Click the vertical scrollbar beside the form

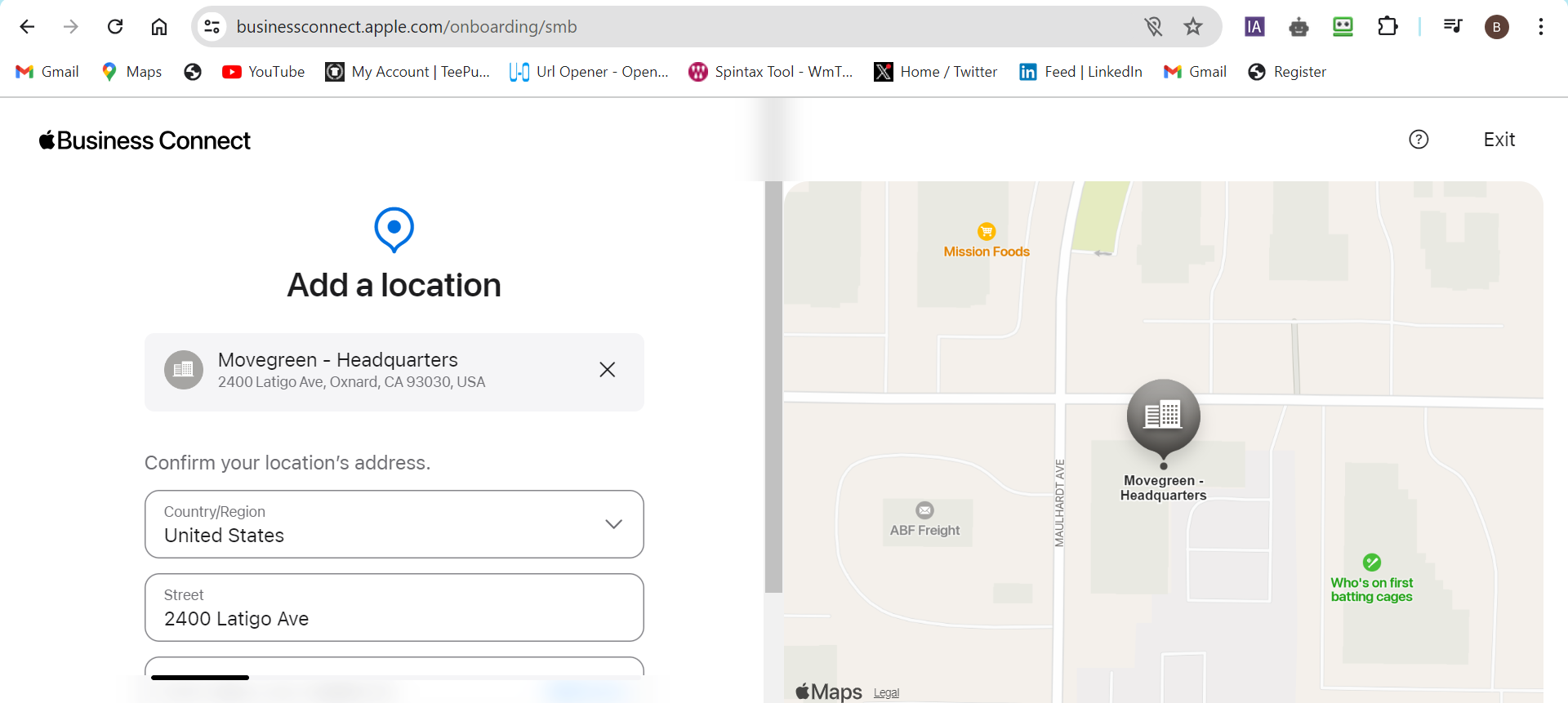(x=773, y=386)
